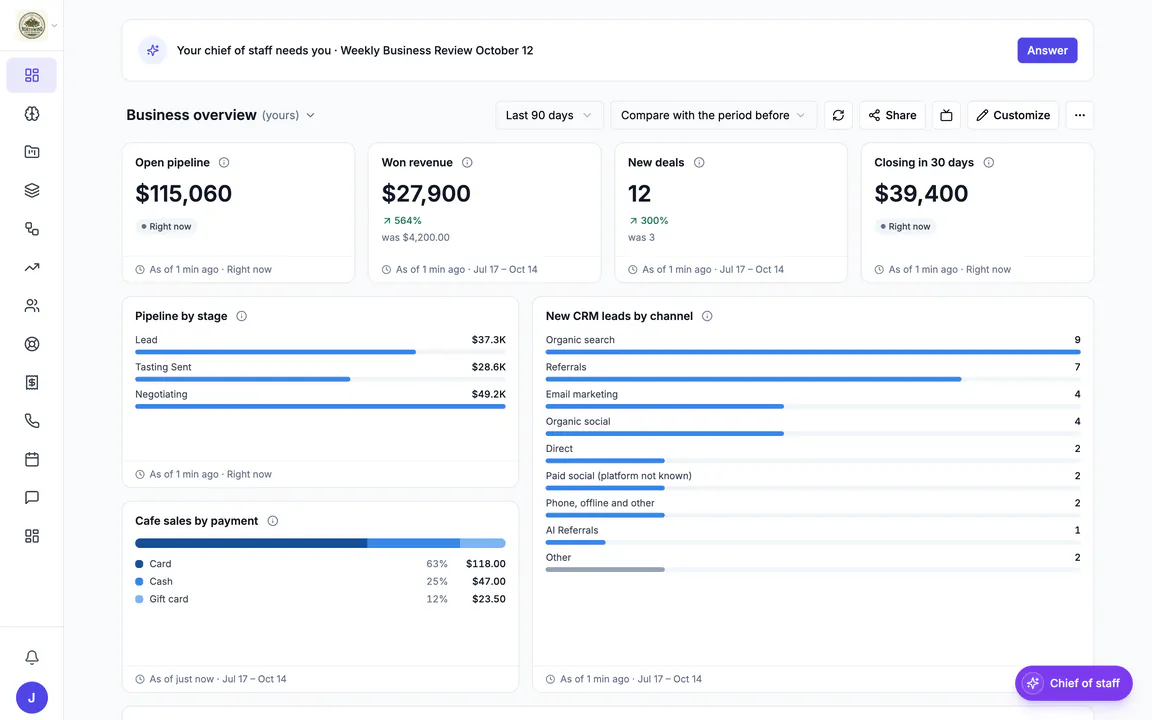Click Weekly Business Review October 12 banner text
The height and width of the screenshot is (720, 1152).
[437, 51]
